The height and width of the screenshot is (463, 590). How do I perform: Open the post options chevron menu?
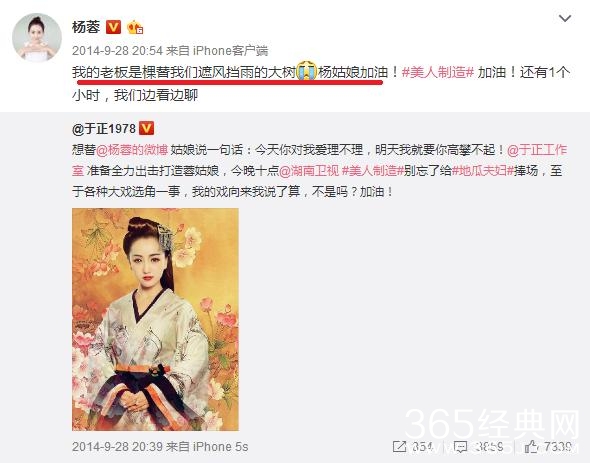point(565,18)
